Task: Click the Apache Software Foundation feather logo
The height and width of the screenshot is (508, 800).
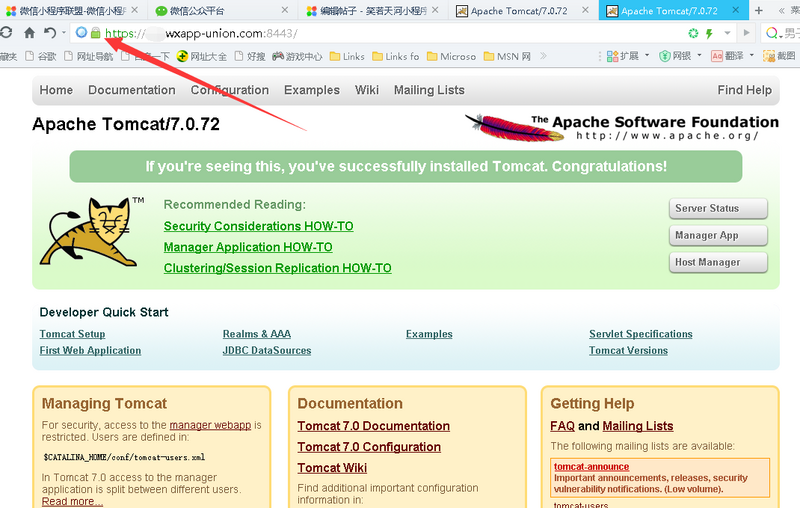Action: pos(621,128)
